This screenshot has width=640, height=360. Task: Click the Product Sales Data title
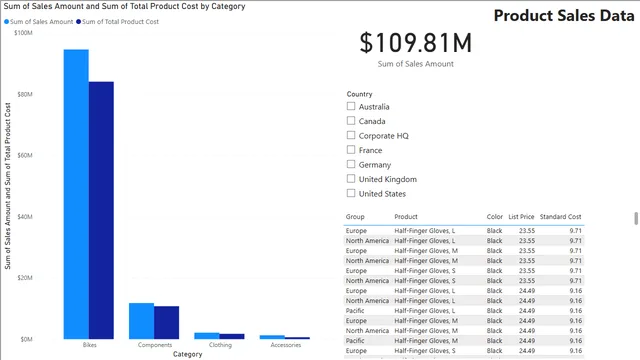point(564,16)
